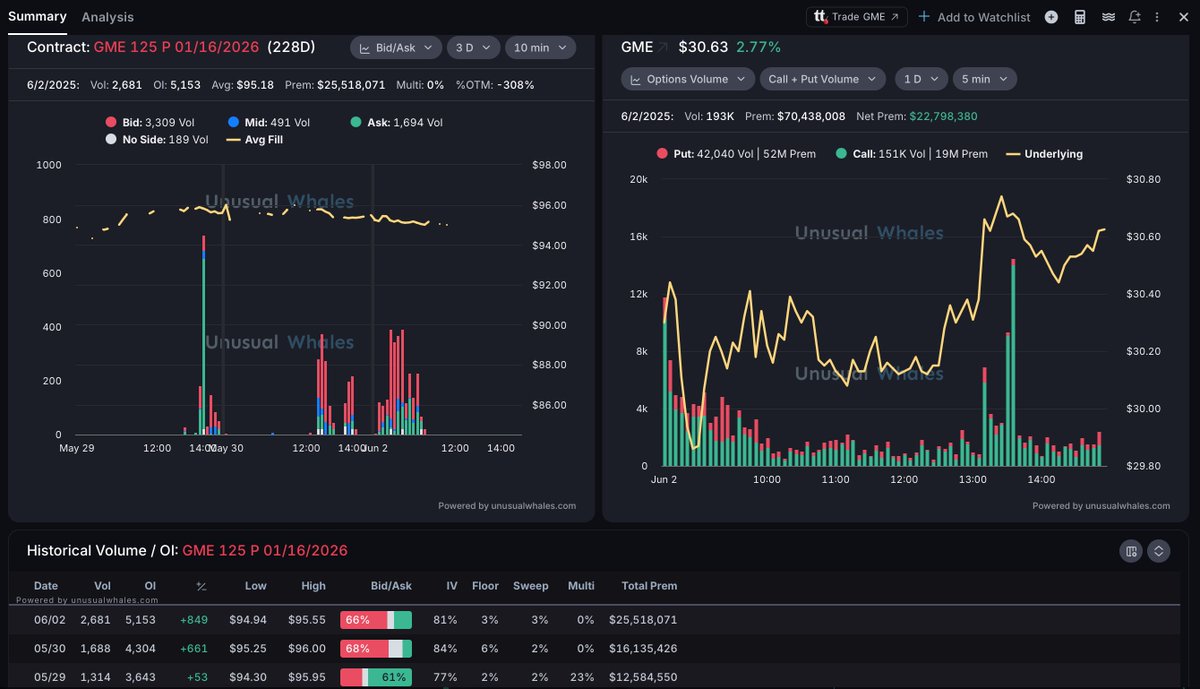Viewport: 1200px width, 689px height.
Task: Create alert with bell-plus icon
Action: [x=1134, y=17]
